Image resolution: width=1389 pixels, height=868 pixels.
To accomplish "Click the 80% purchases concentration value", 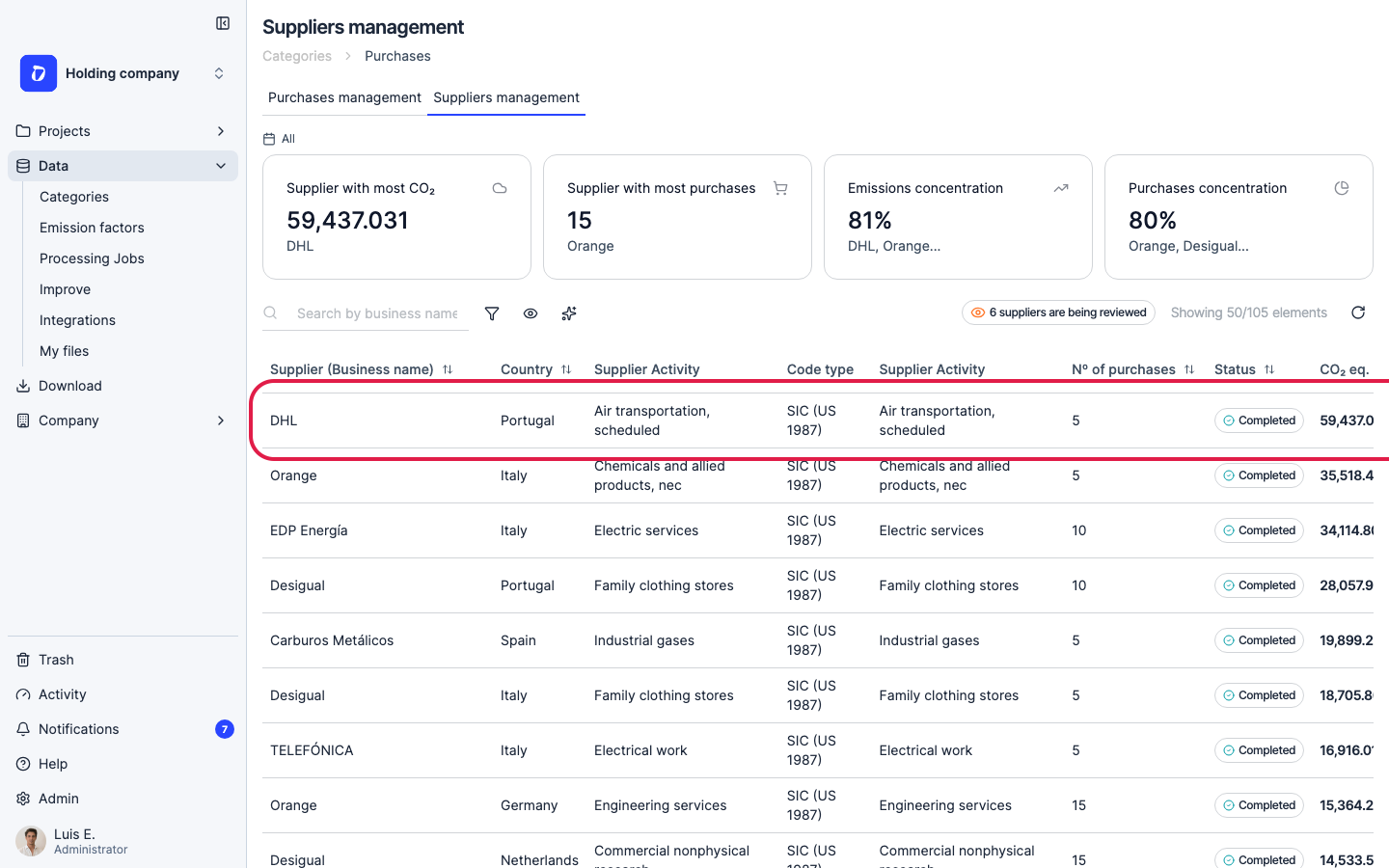I will (x=1153, y=220).
